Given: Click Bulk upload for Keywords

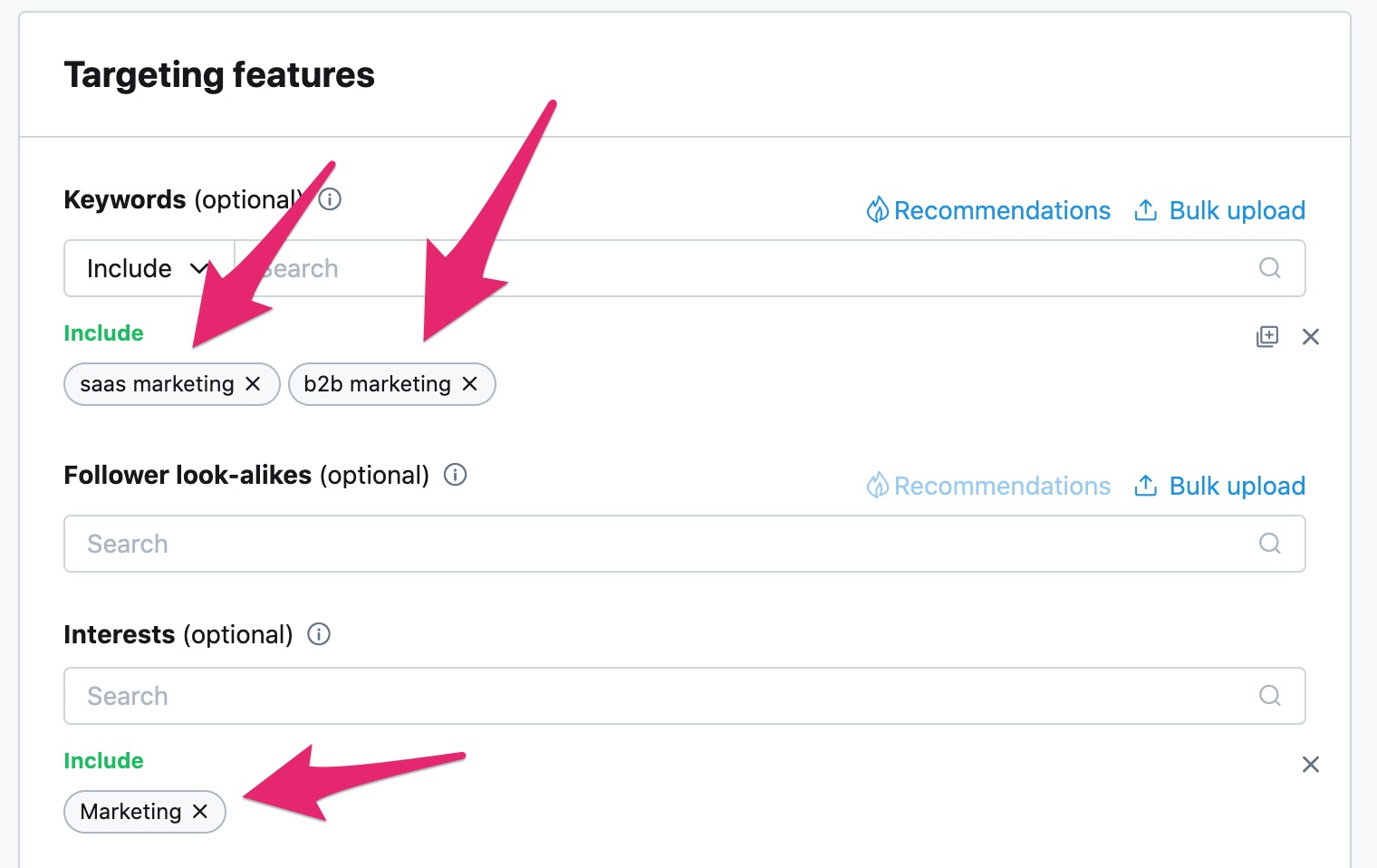Looking at the screenshot, I should (1219, 210).
